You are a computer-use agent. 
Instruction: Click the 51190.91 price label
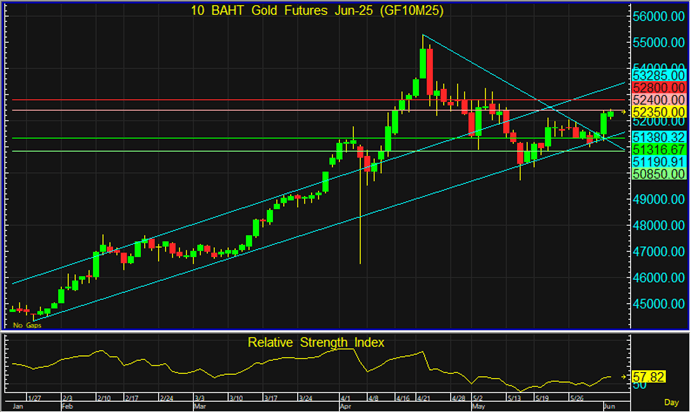click(x=658, y=161)
